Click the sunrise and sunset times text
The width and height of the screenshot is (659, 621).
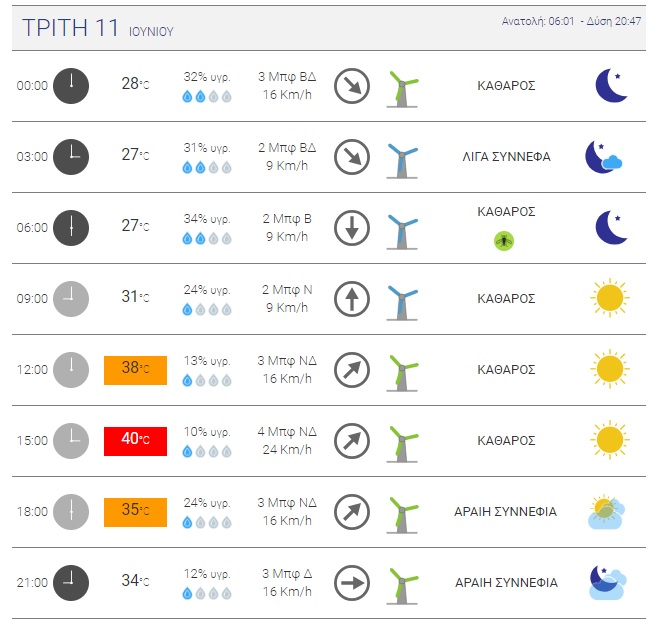point(571,21)
